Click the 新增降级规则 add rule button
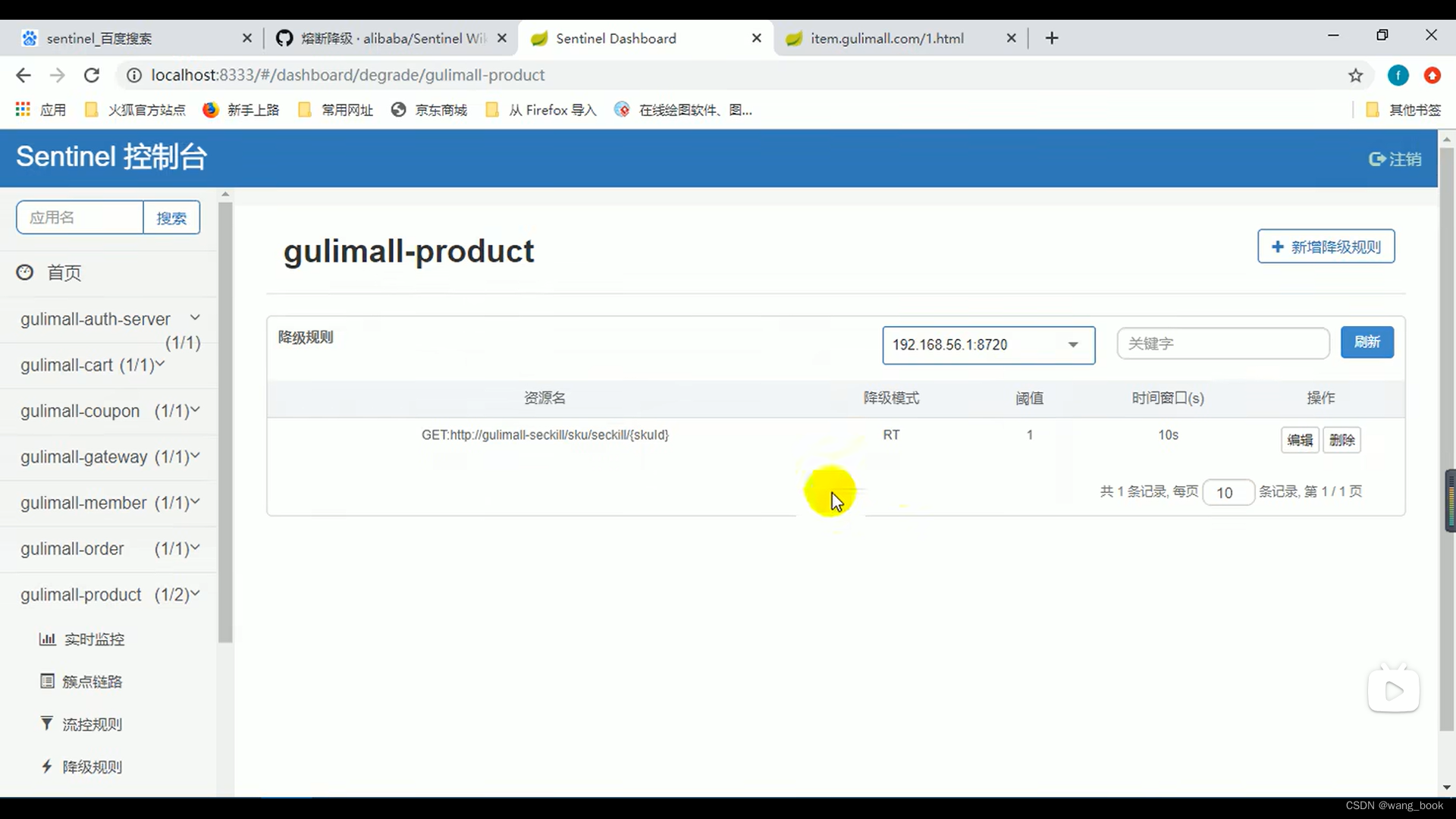Screen dimensions: 1456x819 (x=1326, y=246)
